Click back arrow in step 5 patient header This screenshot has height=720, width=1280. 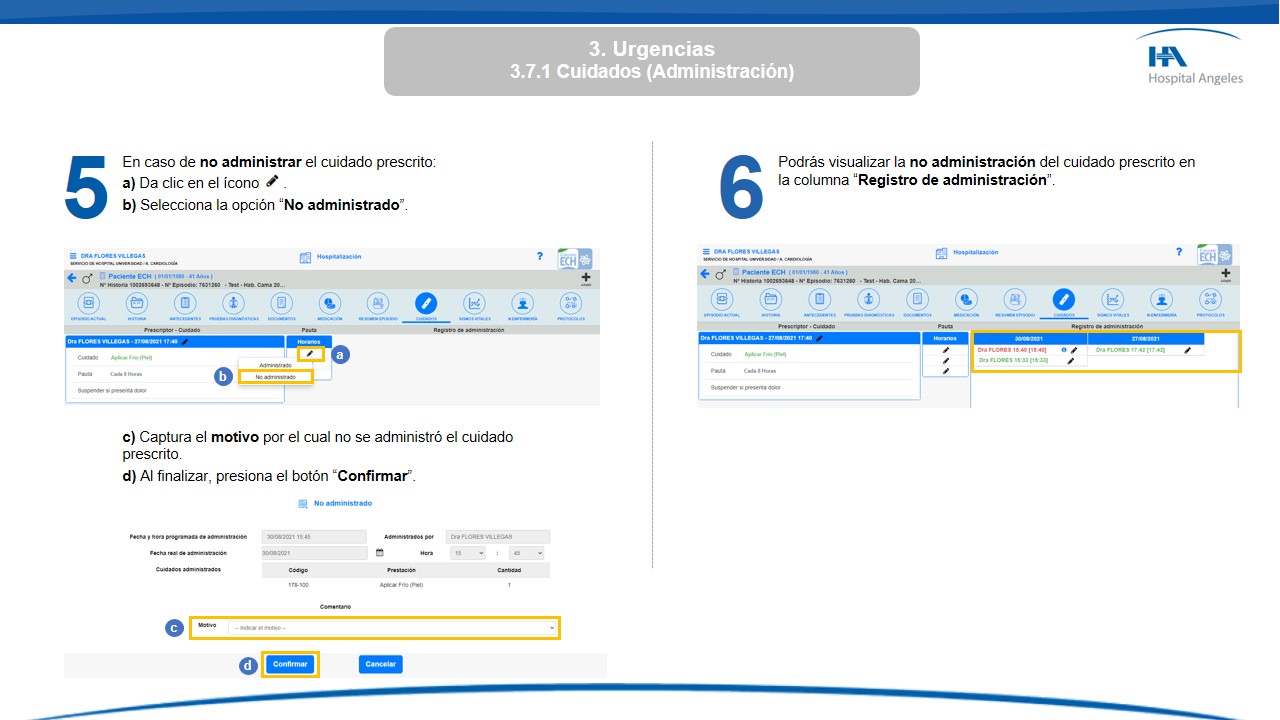pyautogui.click(x=72, y=277)
